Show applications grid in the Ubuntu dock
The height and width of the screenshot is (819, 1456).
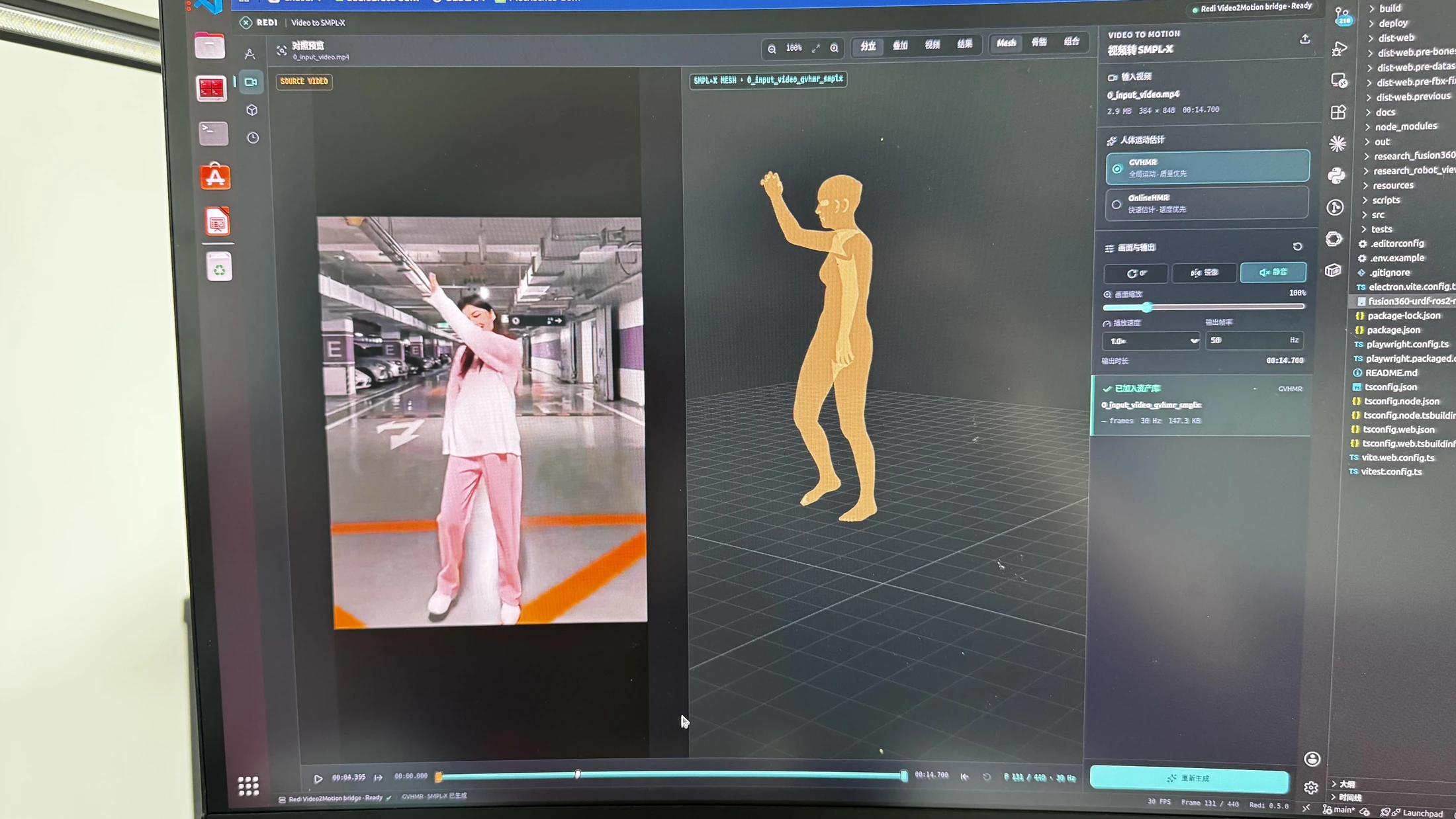[x=248, y=786]
